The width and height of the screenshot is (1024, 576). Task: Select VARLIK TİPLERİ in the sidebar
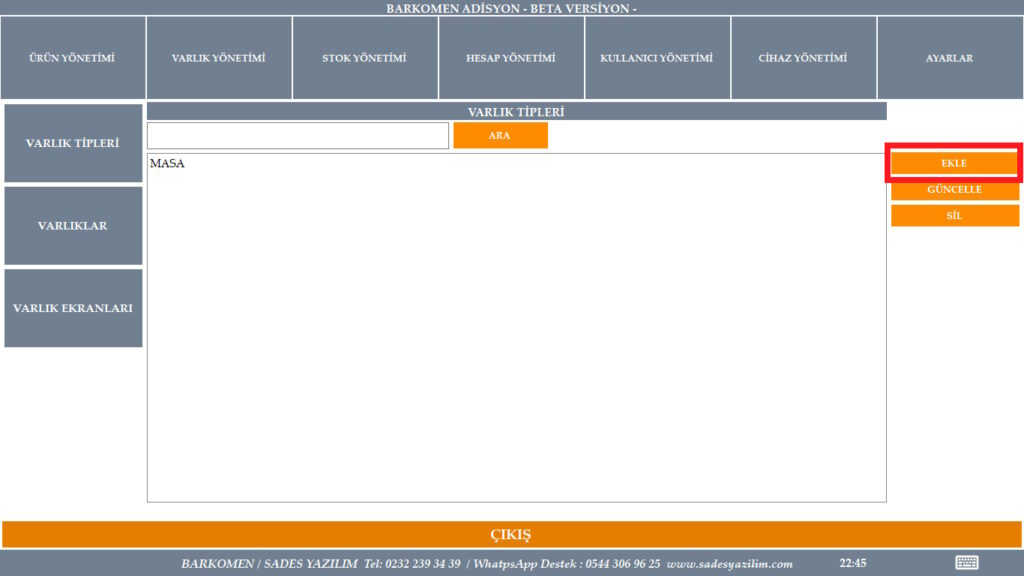[73, 143]
